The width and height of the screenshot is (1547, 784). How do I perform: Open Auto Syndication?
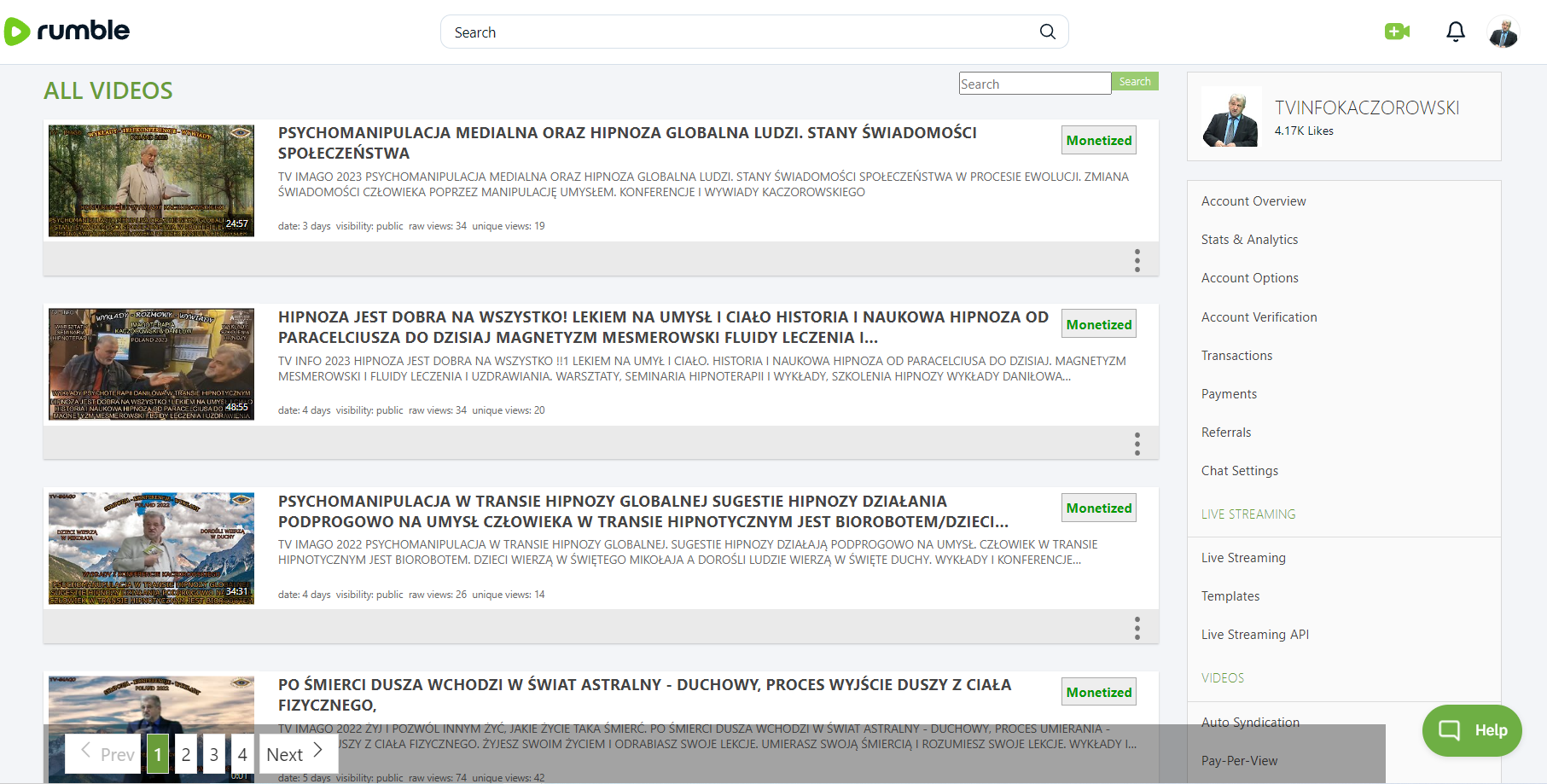coord(1250,723)
